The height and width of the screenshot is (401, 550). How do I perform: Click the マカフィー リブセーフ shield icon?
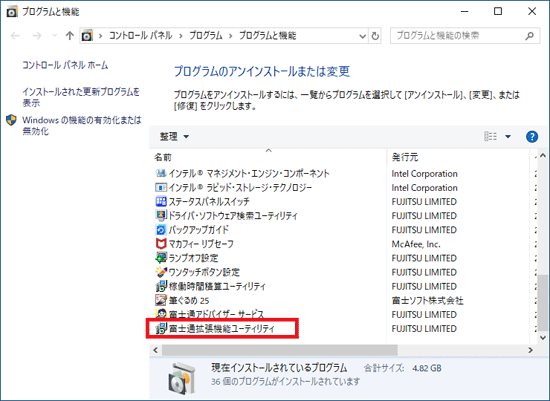coord(161,244)
